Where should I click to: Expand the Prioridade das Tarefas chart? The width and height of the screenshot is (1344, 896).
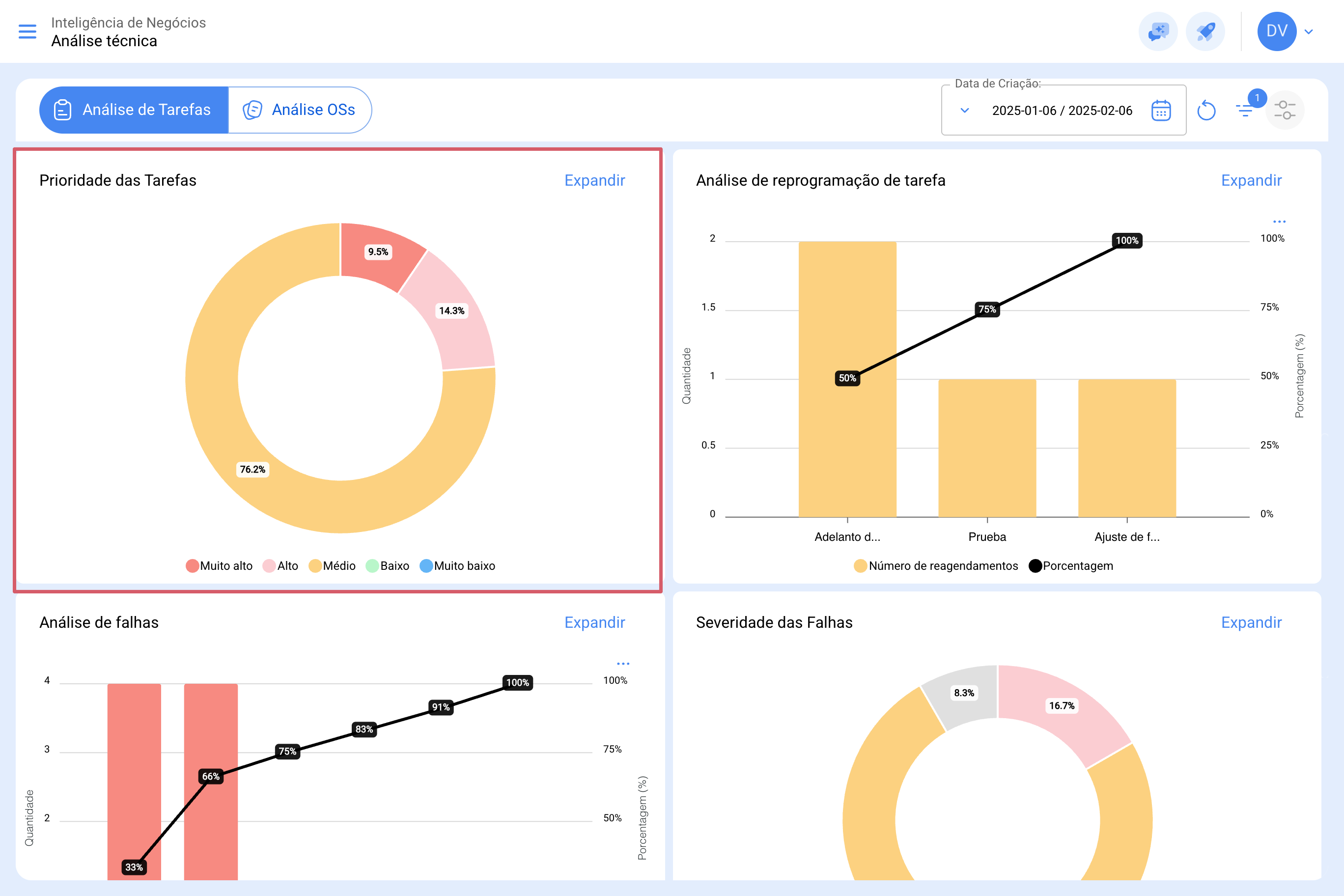click(594, 181)
